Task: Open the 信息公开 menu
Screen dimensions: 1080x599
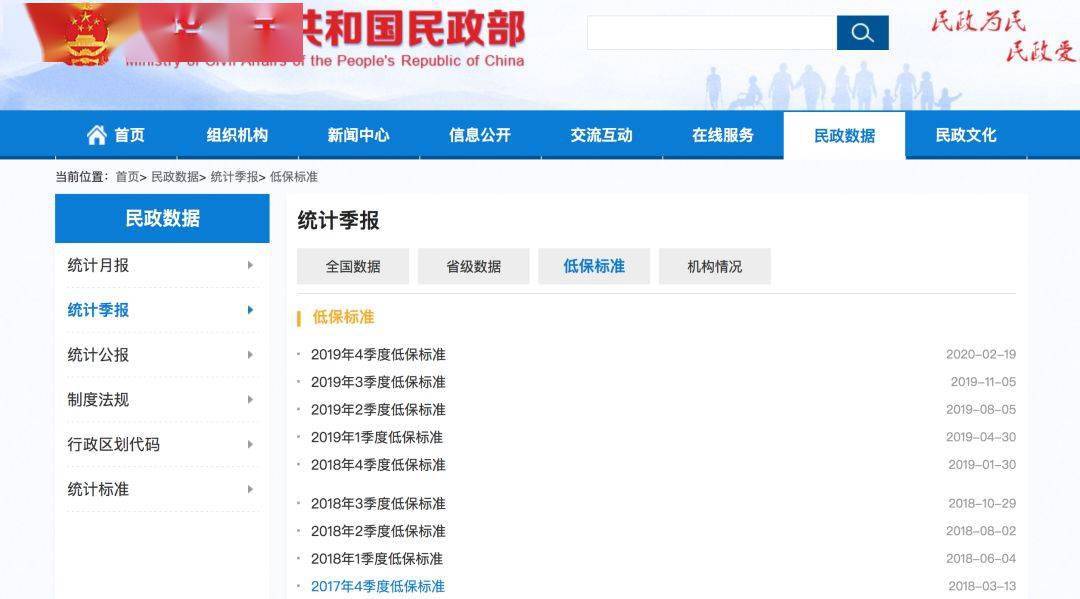Action: [x=480, y=134]
